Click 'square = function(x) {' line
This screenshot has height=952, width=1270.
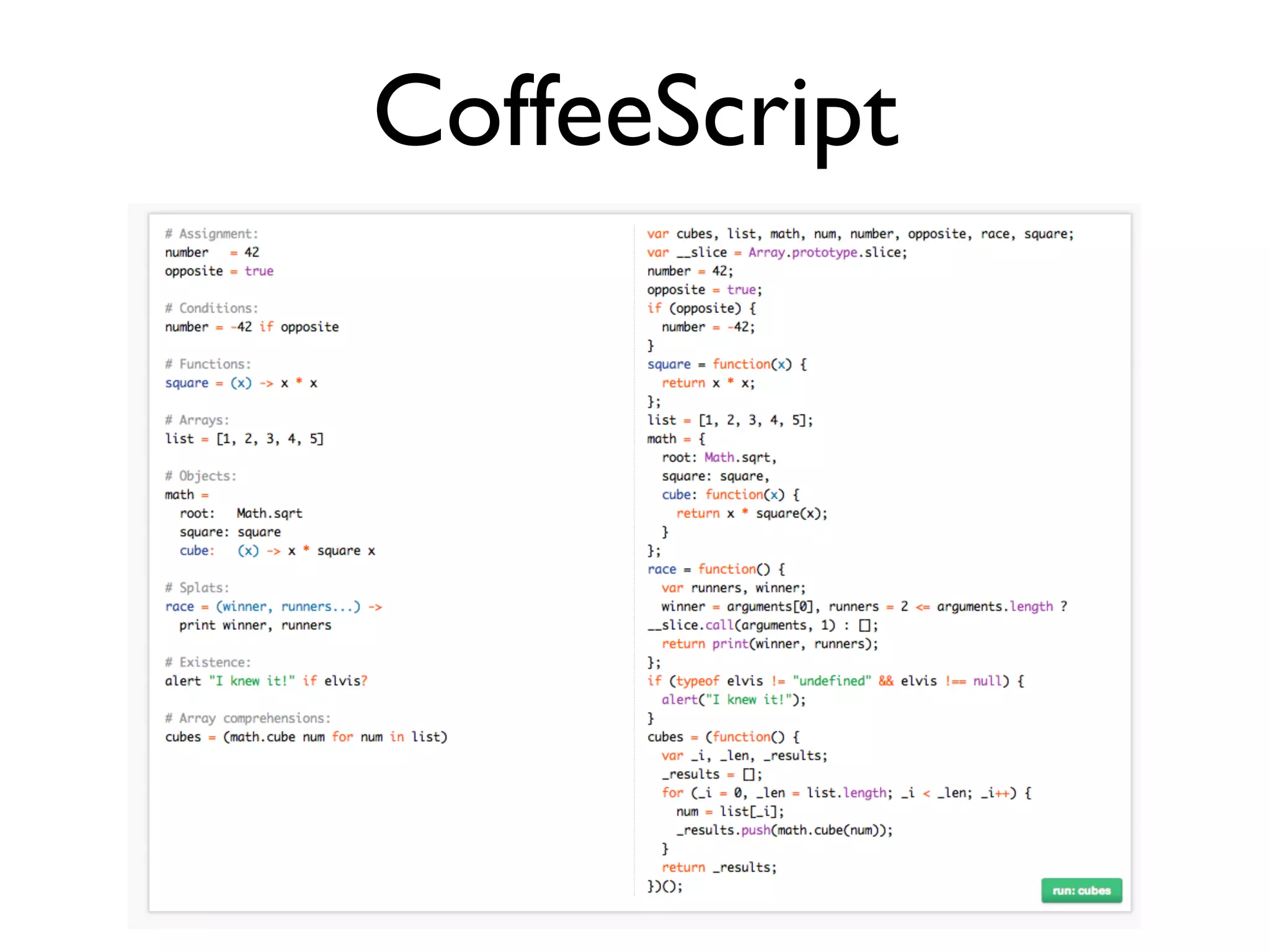pos(727,364)
